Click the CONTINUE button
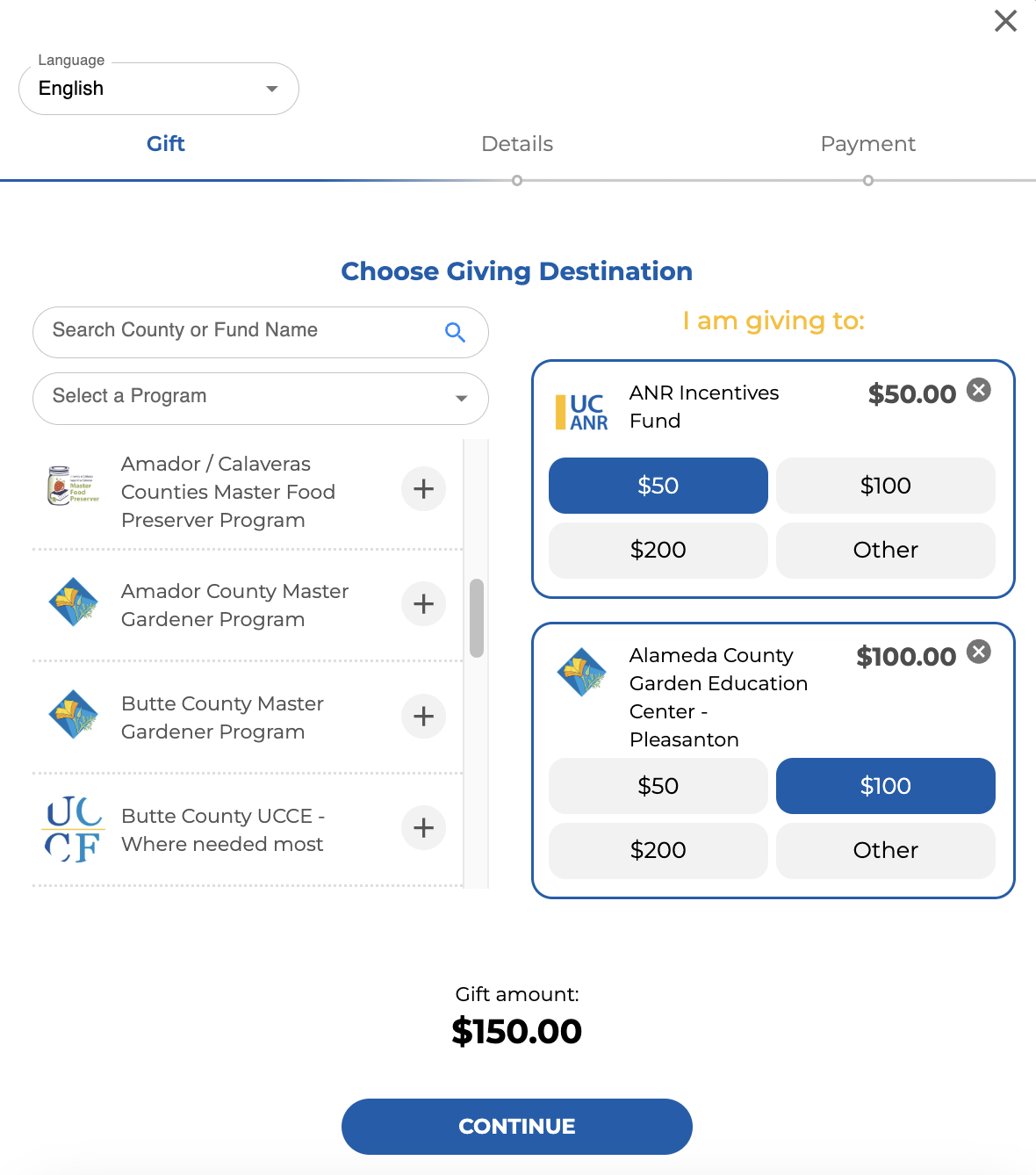Viewport: 1036px width, 1175px height. [517, 1127]
